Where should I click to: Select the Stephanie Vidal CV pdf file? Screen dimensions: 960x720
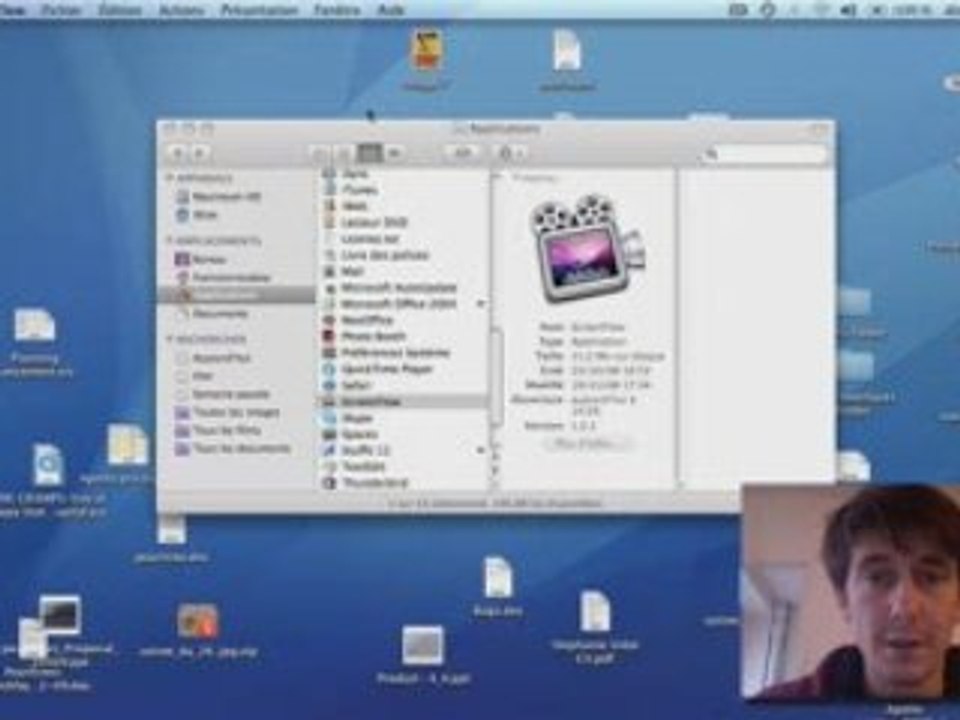(x=595, y=628)
